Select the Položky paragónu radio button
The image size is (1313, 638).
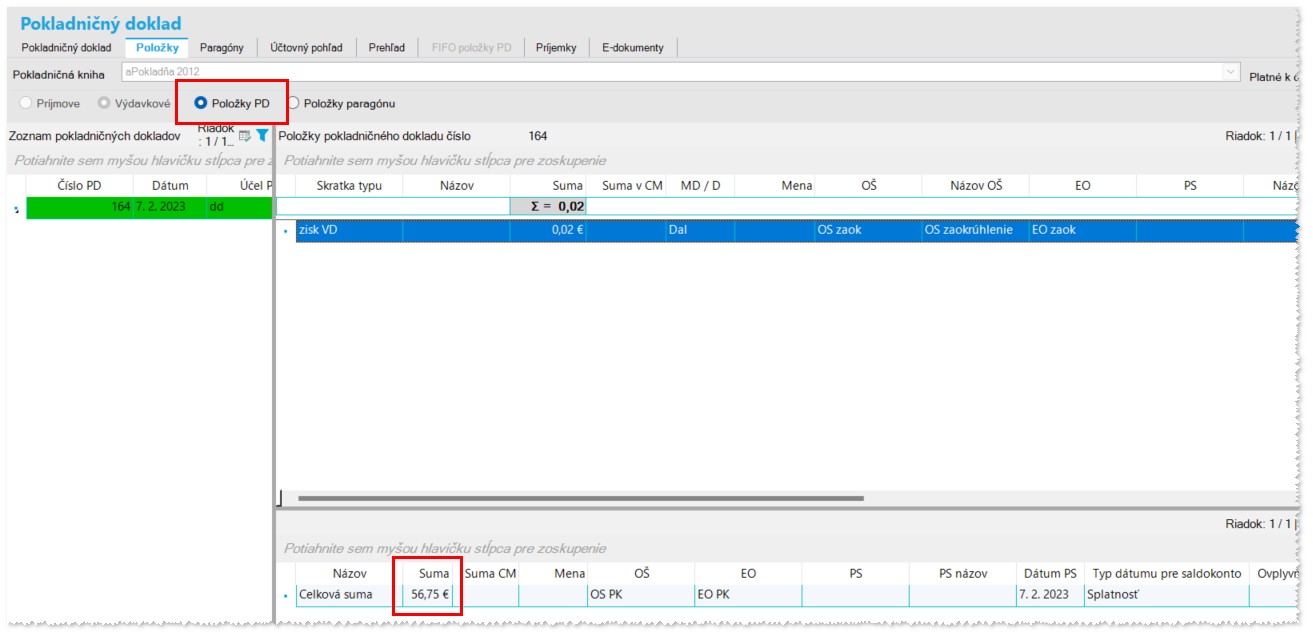[293, 103]
